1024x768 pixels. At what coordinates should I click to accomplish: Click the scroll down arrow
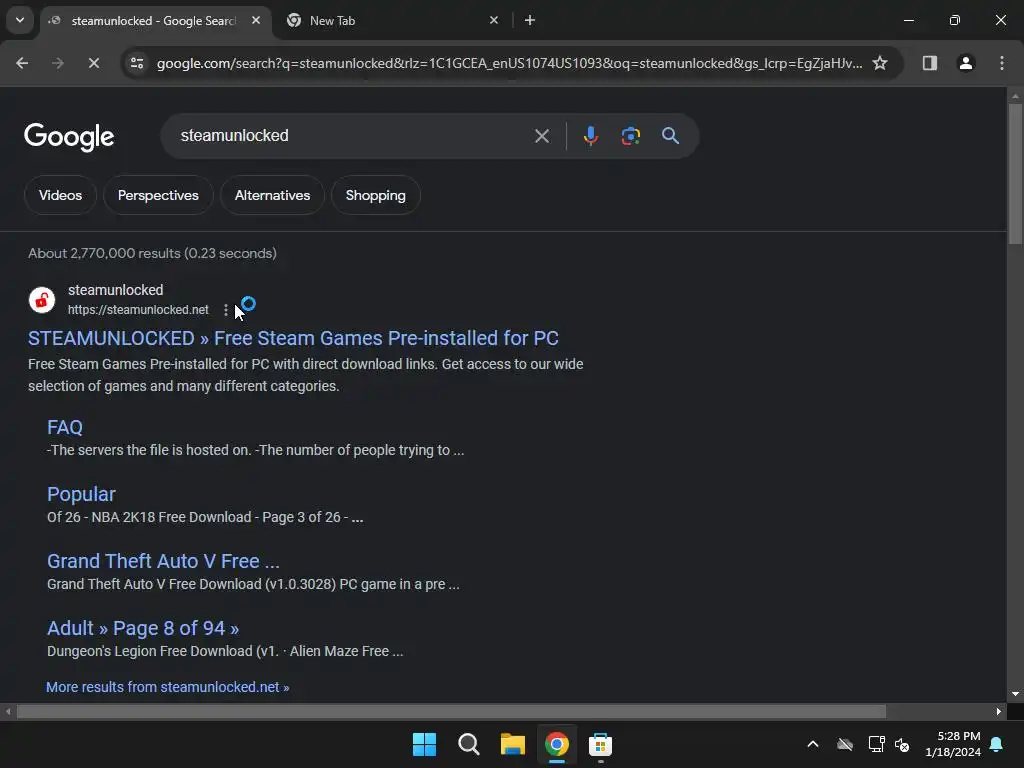pyautogui.click(x=1015, y=695)
